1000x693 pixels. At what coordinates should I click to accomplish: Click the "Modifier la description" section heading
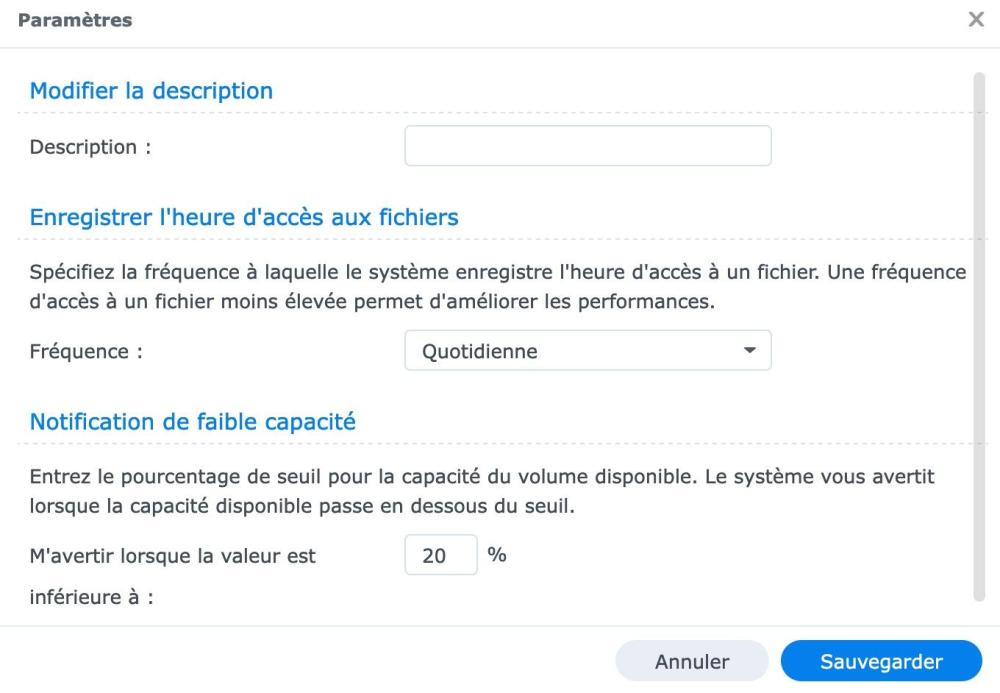(151, 91)
